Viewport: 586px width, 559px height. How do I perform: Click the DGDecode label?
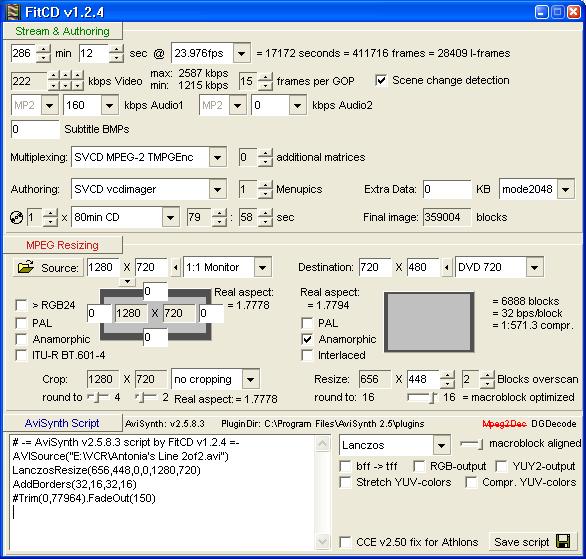click(554, 424)
